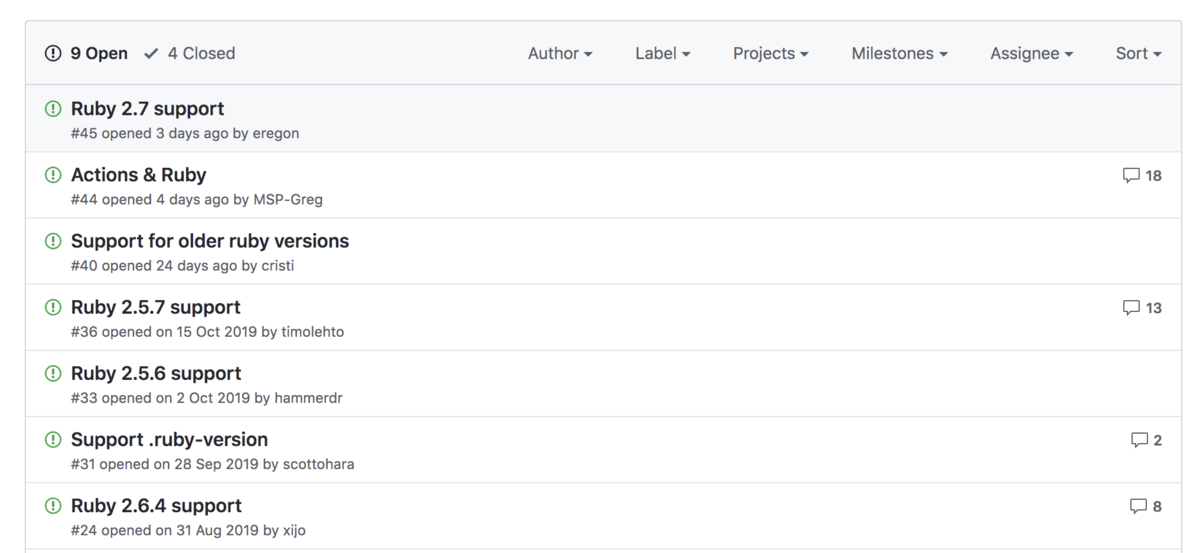The width and height of the screenshot is (1200, 553).
Task: Click open-issue icon beside Ruby 2.5.7 support
Action: tap(53, 307)
